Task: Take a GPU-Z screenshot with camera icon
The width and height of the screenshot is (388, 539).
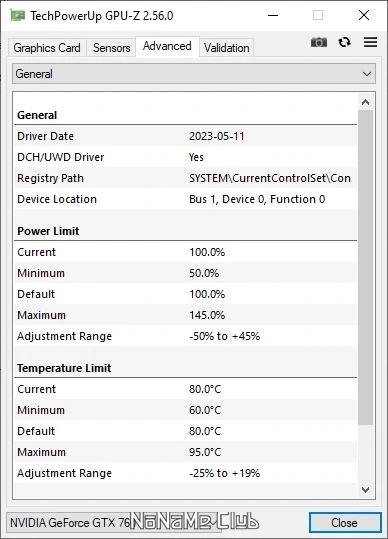Action: (x=319, y=42)
